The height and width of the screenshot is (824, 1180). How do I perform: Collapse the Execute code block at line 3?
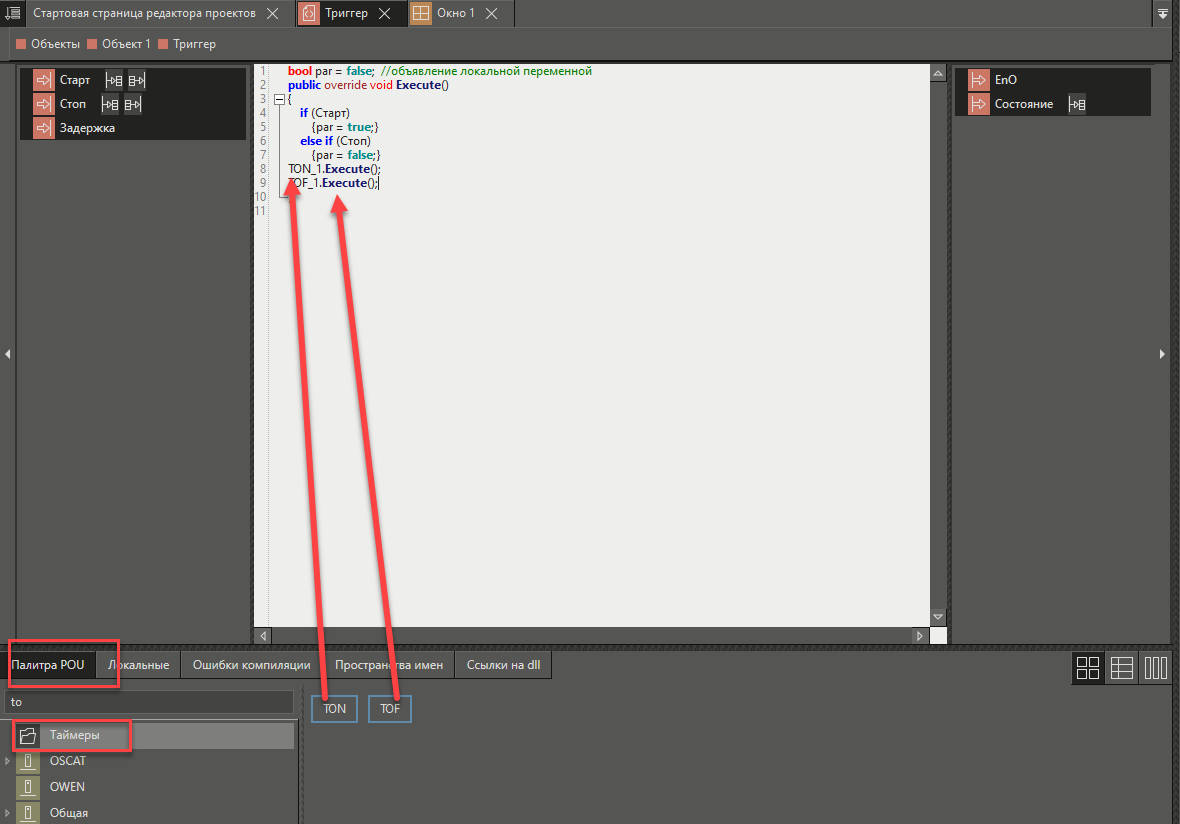[x=279, y=99]
